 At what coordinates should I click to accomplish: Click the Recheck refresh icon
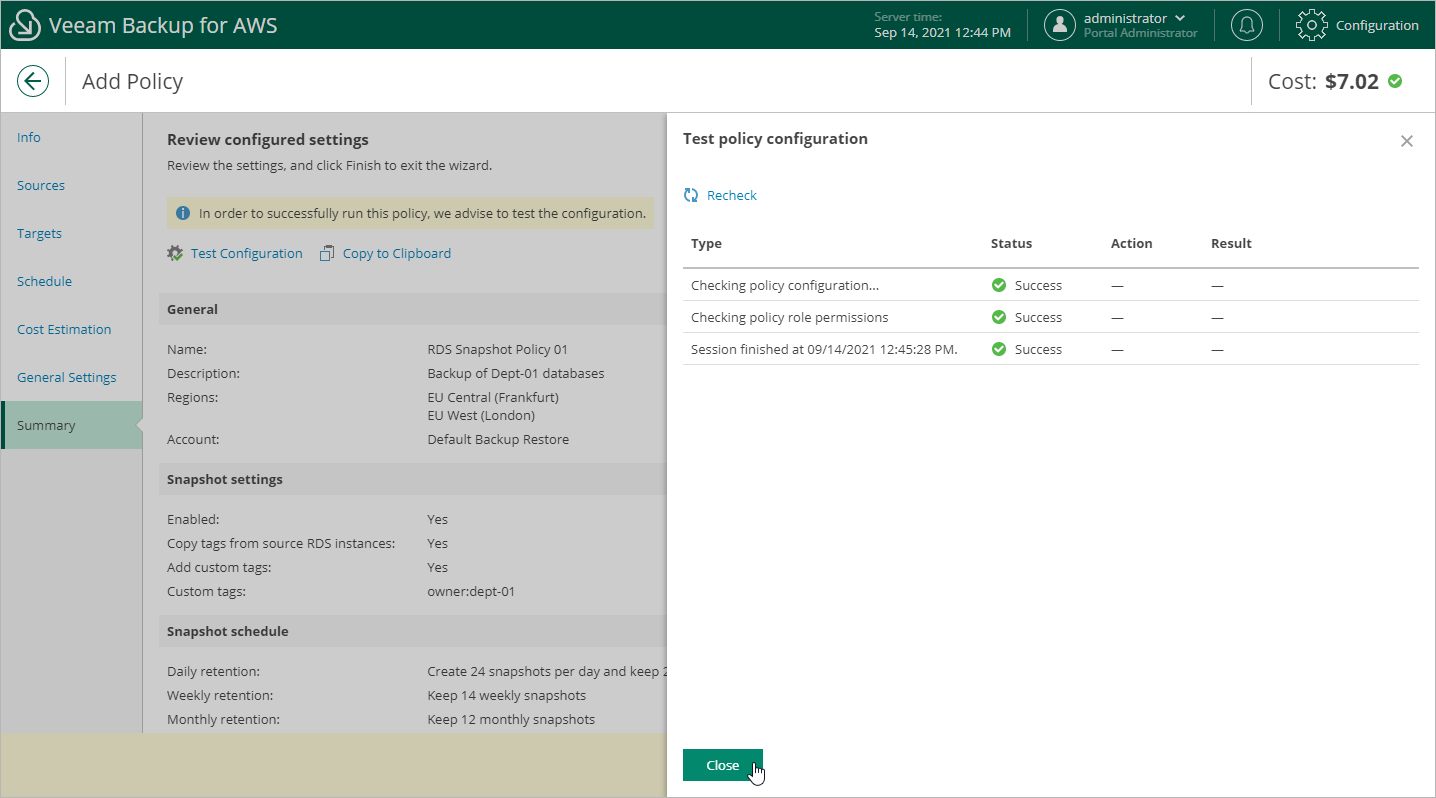tap(691, 195)
